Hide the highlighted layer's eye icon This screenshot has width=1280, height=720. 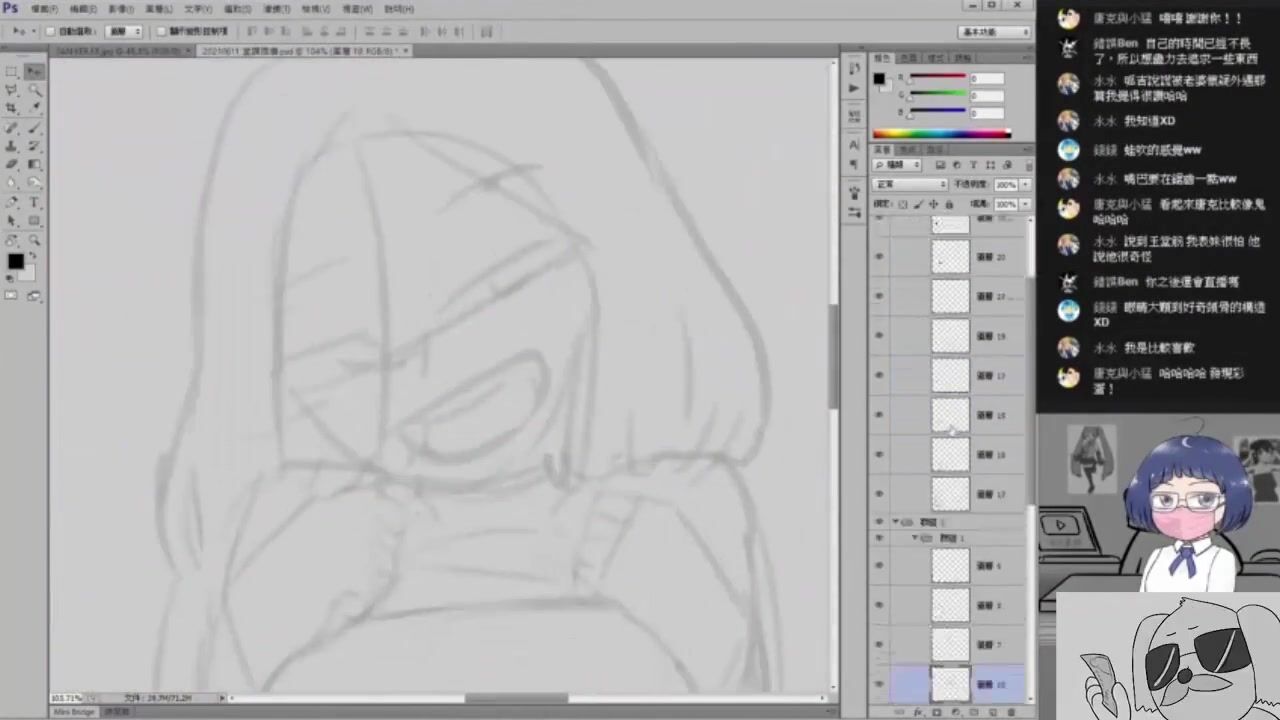[x=879, y=684]
